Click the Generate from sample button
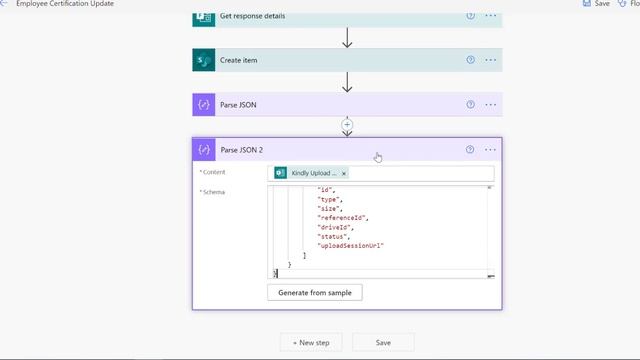The image size is (640, 360). [x=315, y=293]
